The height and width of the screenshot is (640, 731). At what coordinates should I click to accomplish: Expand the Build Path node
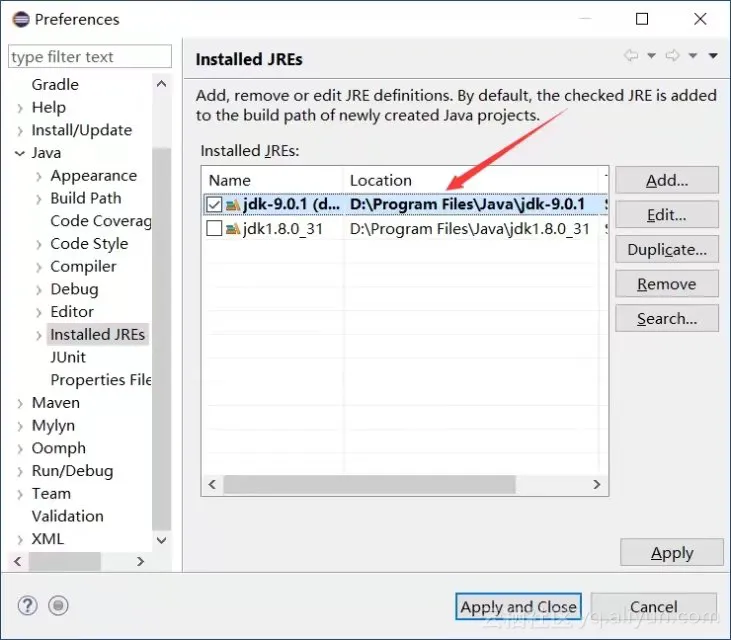(x=39, y=200)
